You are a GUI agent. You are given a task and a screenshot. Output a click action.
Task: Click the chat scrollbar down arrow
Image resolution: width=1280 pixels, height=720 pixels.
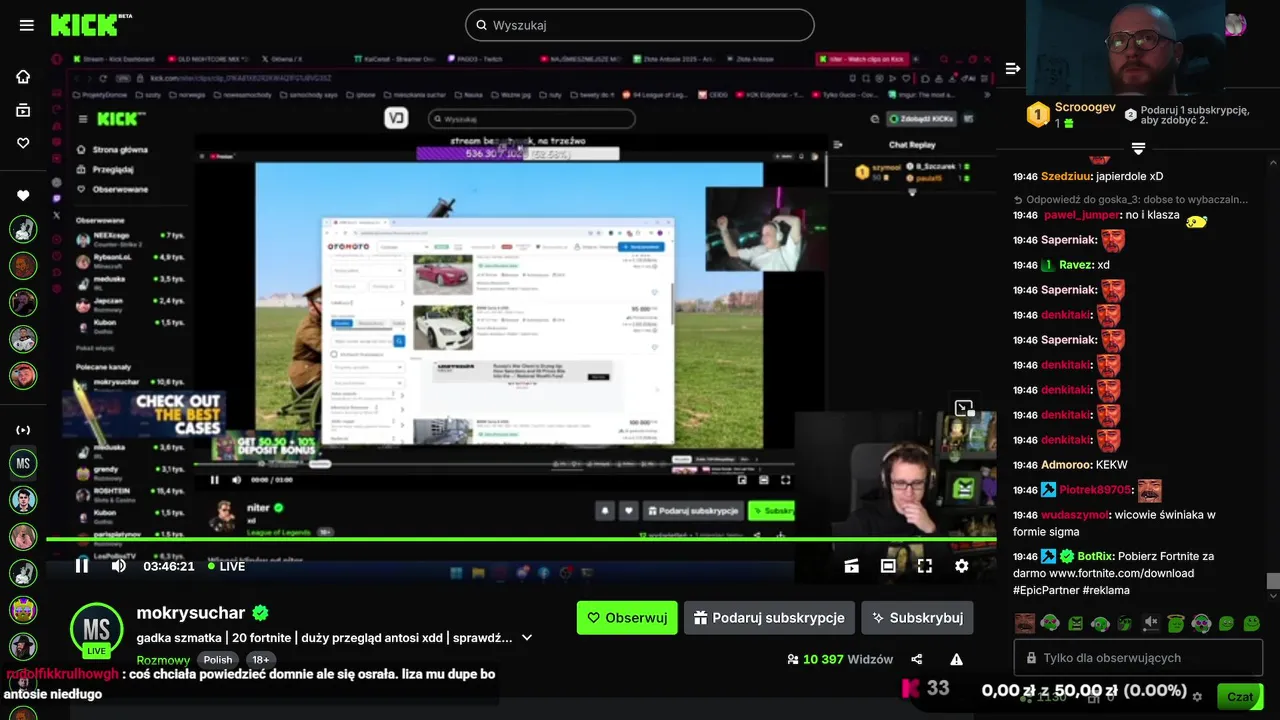pyautogui.click(x=1272, y=595)
